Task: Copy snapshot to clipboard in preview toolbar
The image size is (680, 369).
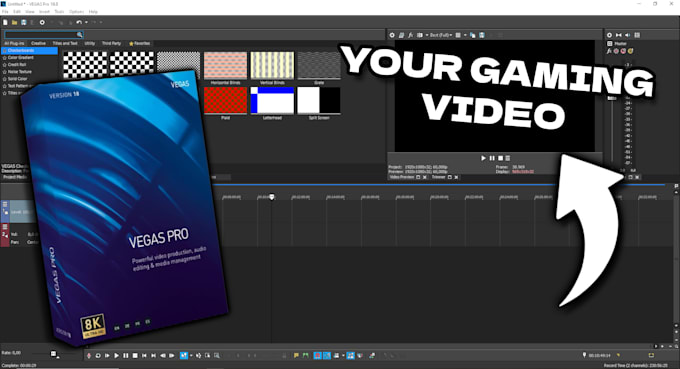Action: tap(473, 35)
